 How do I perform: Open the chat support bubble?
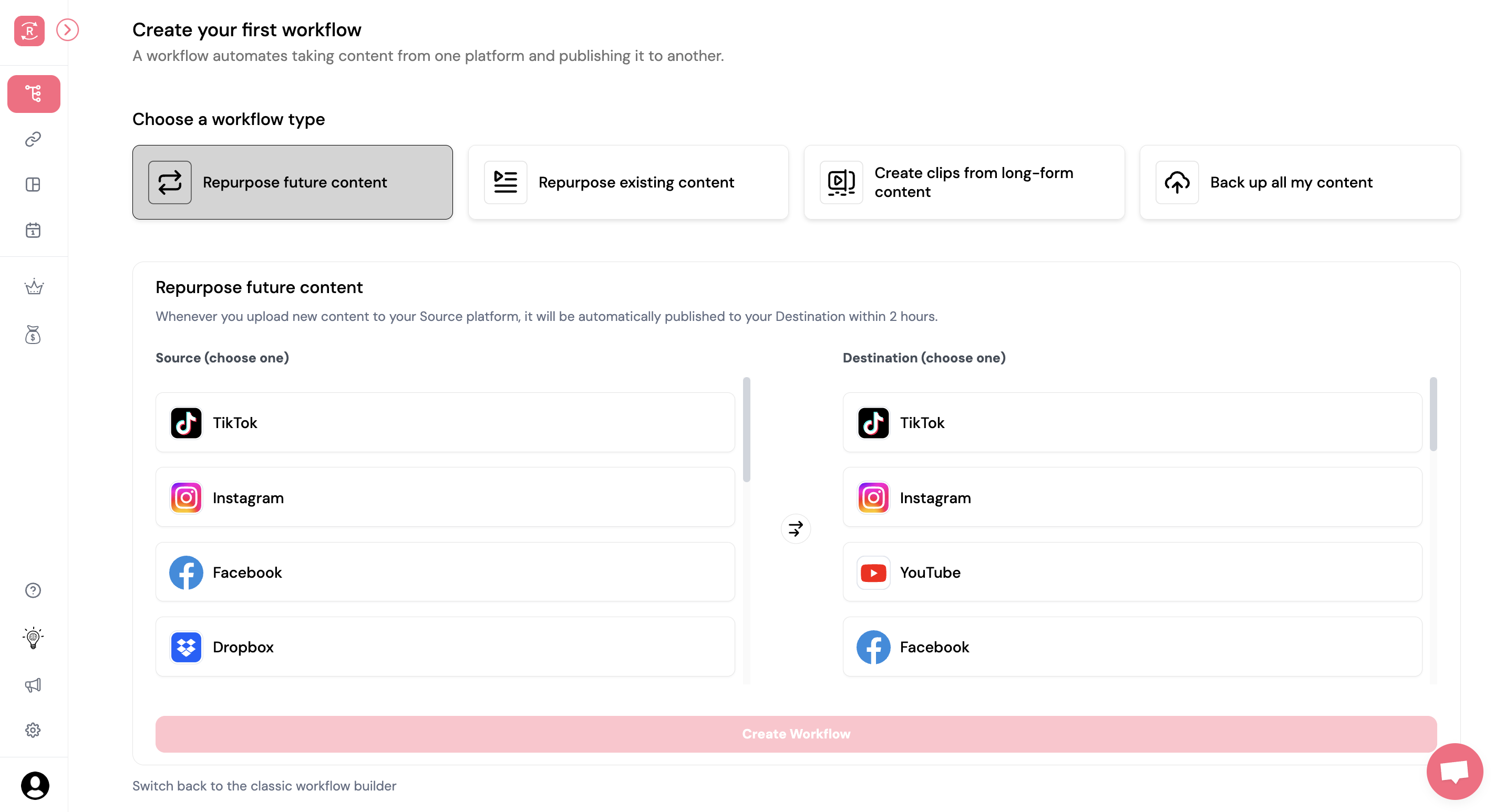coord(1455,771)
